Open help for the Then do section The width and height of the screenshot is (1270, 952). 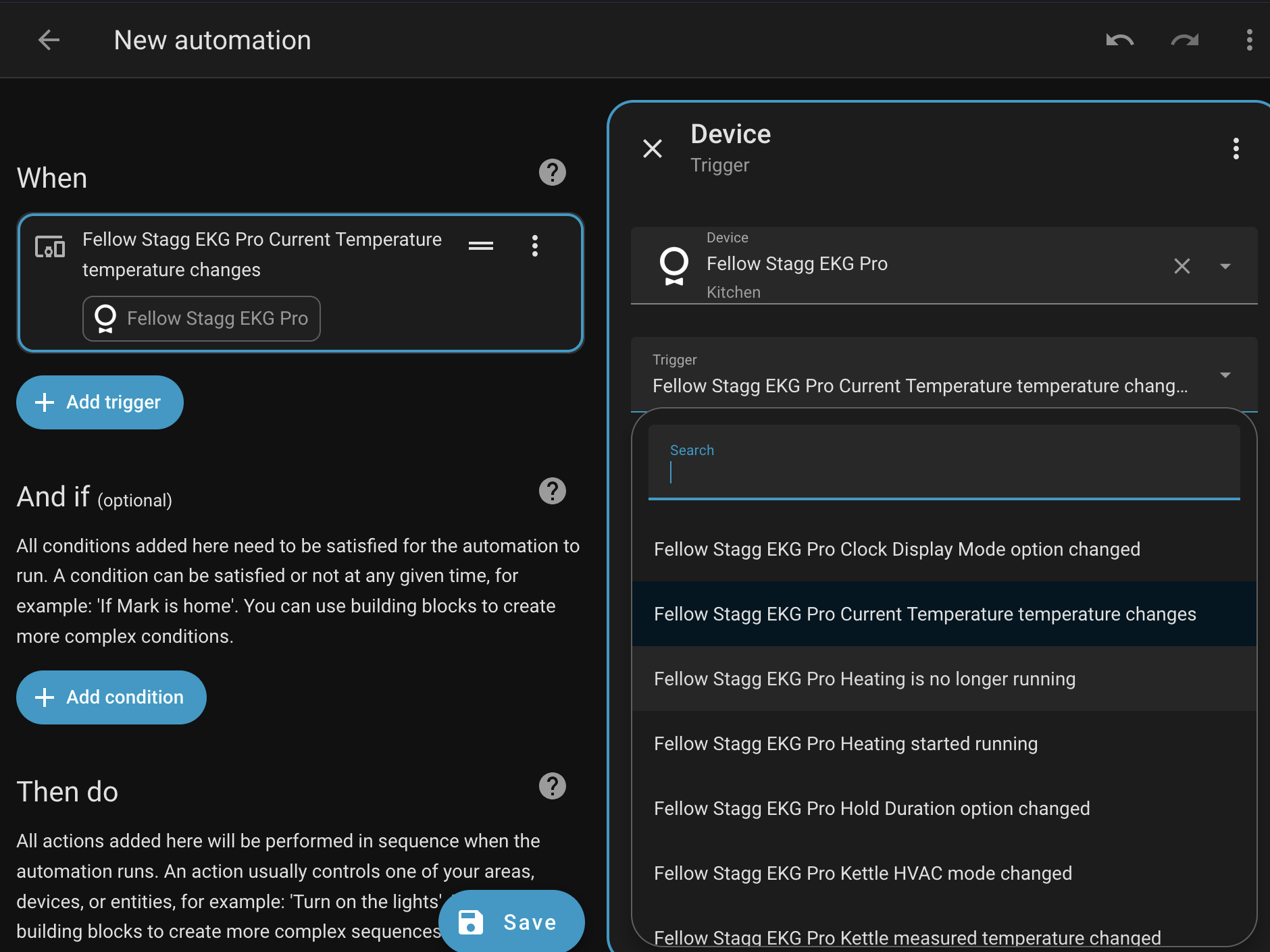pos(552,787)
